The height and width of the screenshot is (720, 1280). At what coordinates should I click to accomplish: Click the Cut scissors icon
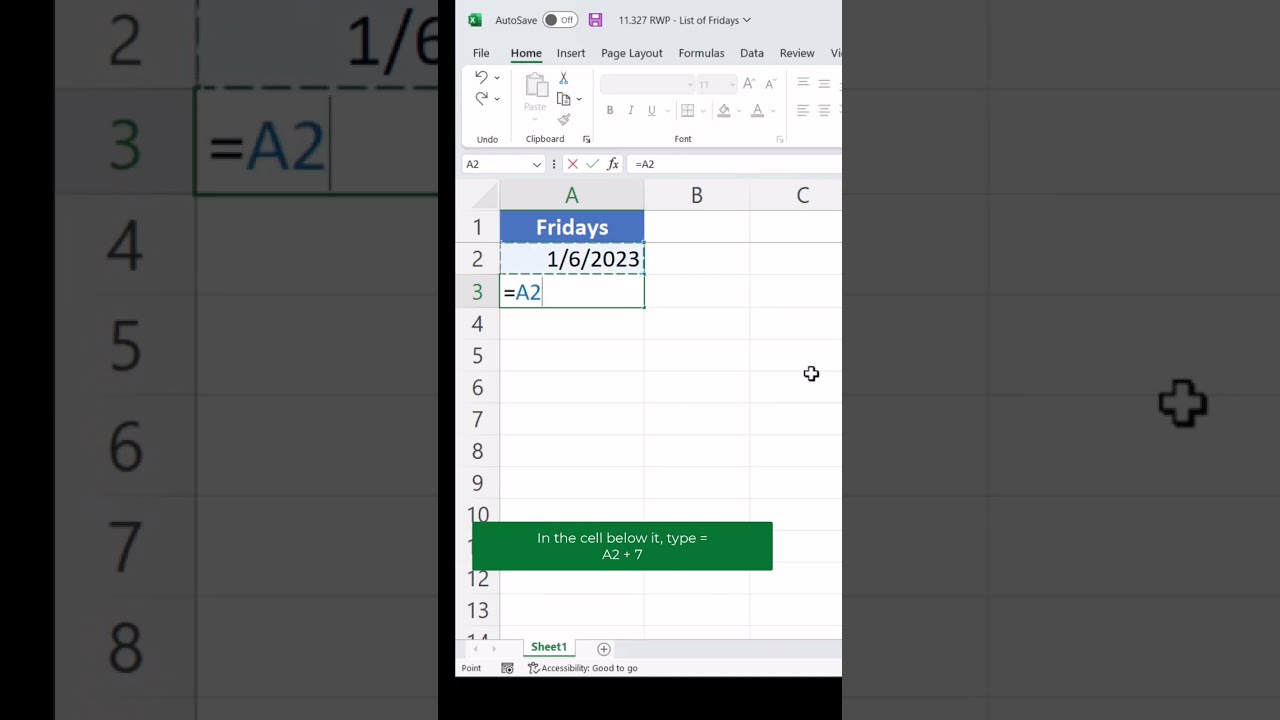(x=564, y=78)
